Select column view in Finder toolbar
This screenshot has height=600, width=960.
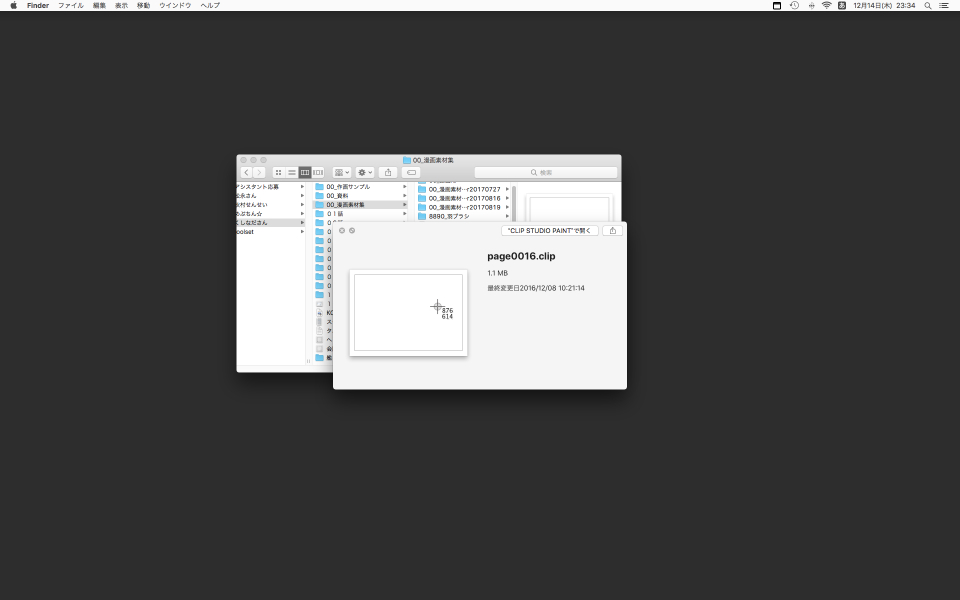coord(305,173)
